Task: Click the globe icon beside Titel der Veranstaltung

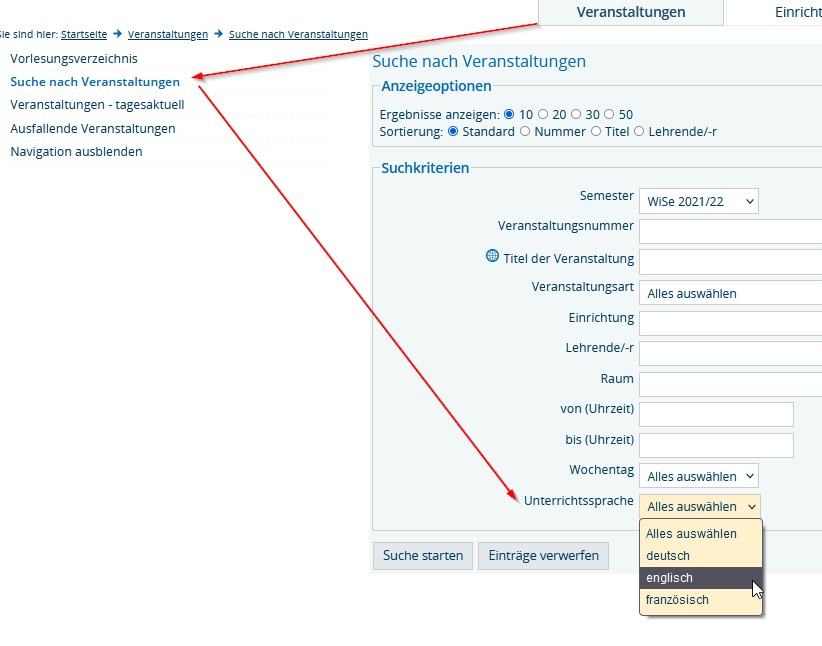Action: [x=492, y=257]
